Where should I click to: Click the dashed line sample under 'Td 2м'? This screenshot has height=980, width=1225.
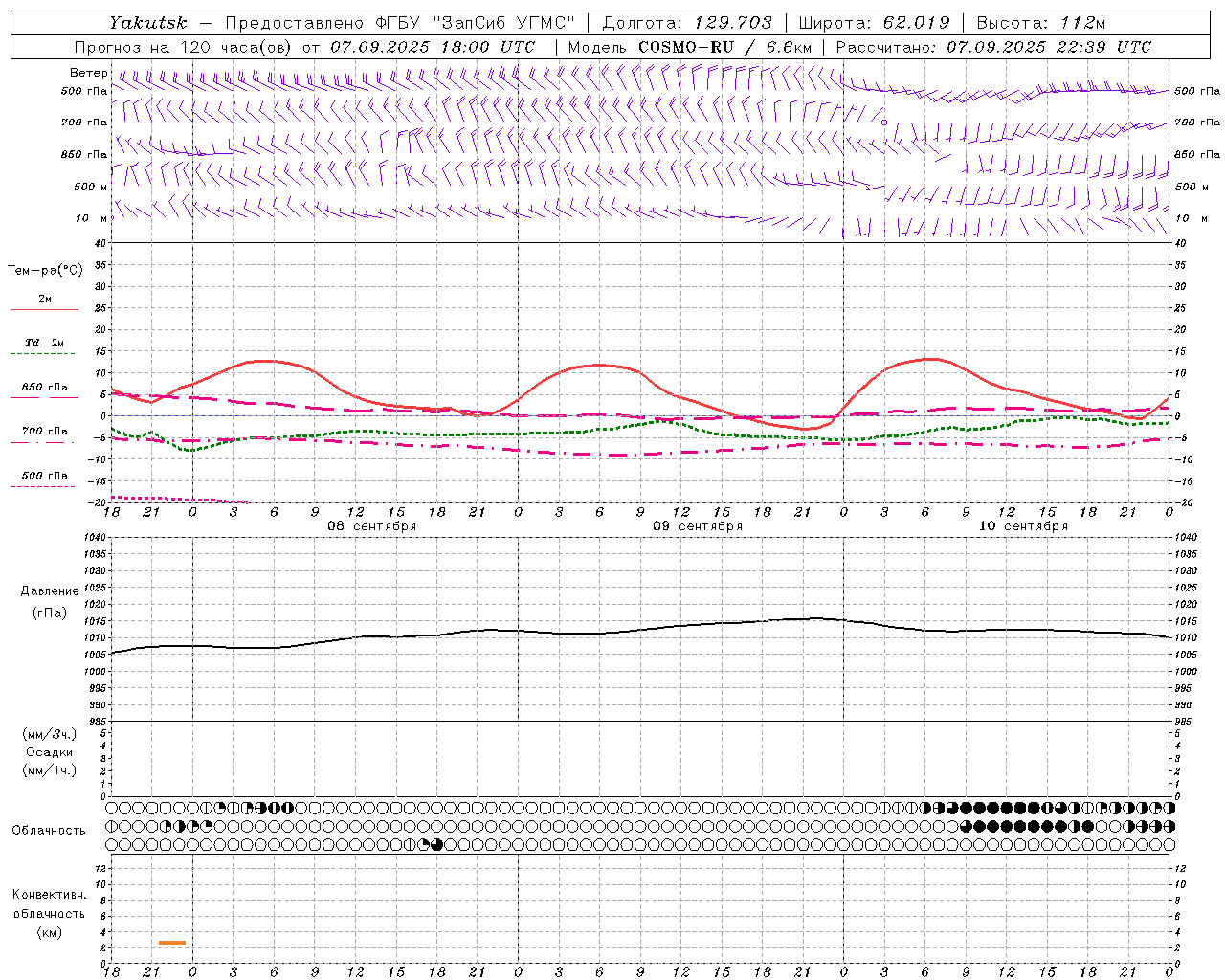click(44, 354)
